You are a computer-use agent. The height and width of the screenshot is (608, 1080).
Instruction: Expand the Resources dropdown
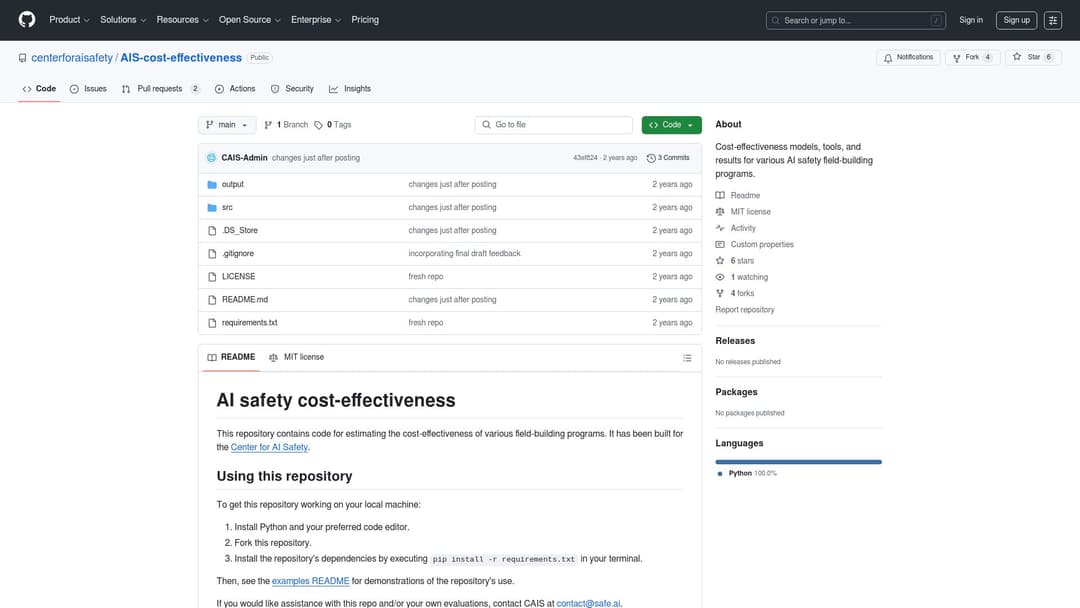coord(182,20)
